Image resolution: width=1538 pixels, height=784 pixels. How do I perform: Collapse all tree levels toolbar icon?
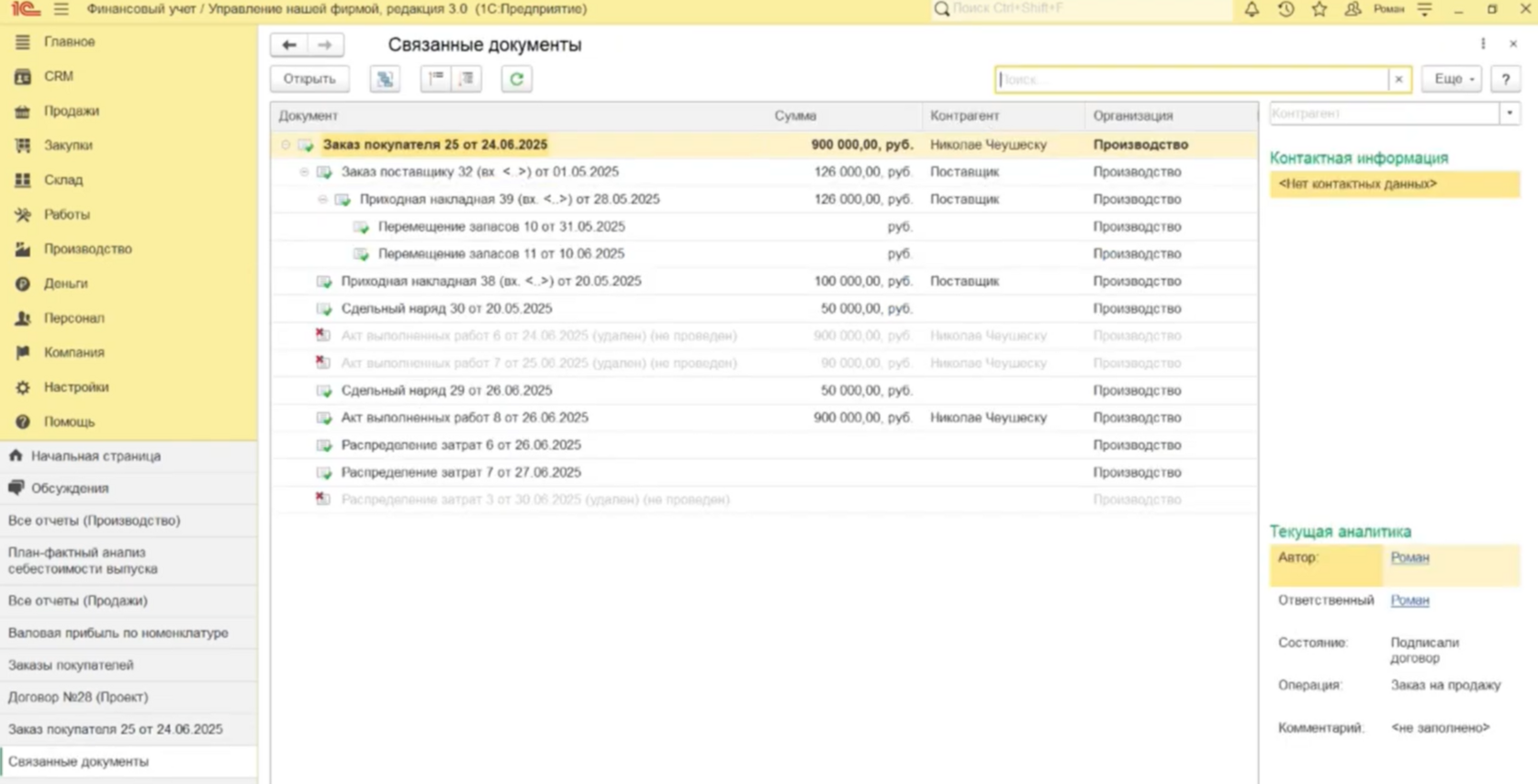(436, 79)
